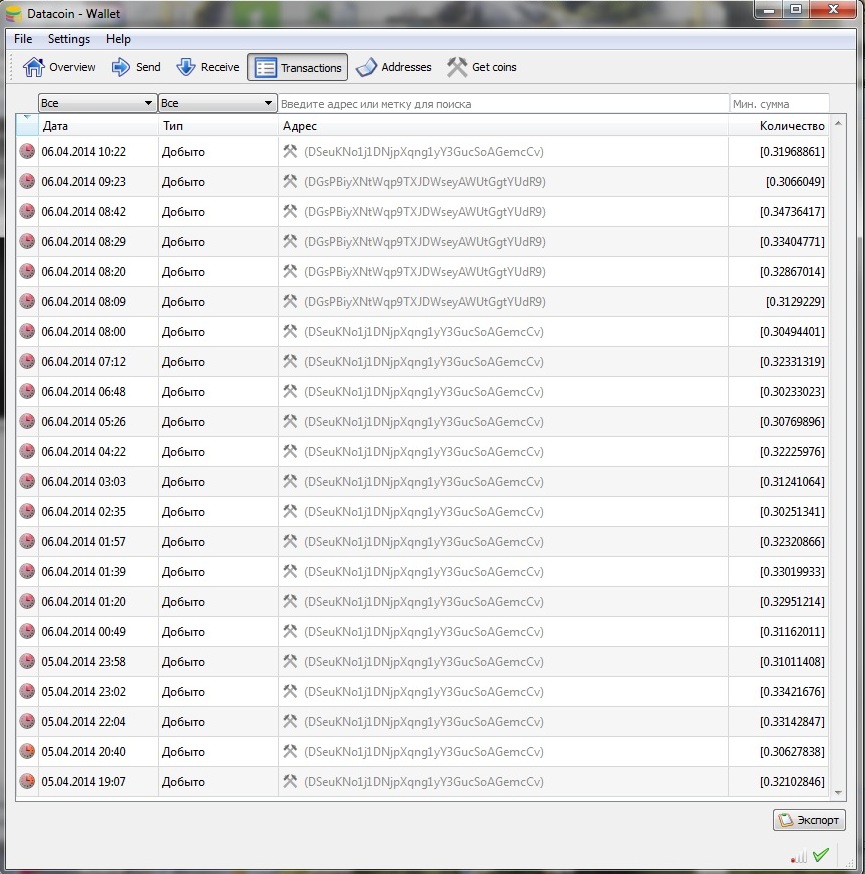Click the amount [0.33421676]
Image resolution: width=865 pixels, height=874 pixels.
tap(792, 692)
